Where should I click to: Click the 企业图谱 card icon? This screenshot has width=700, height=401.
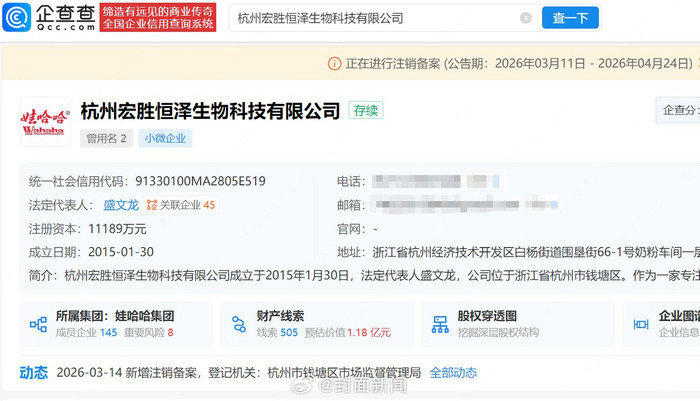641,324
